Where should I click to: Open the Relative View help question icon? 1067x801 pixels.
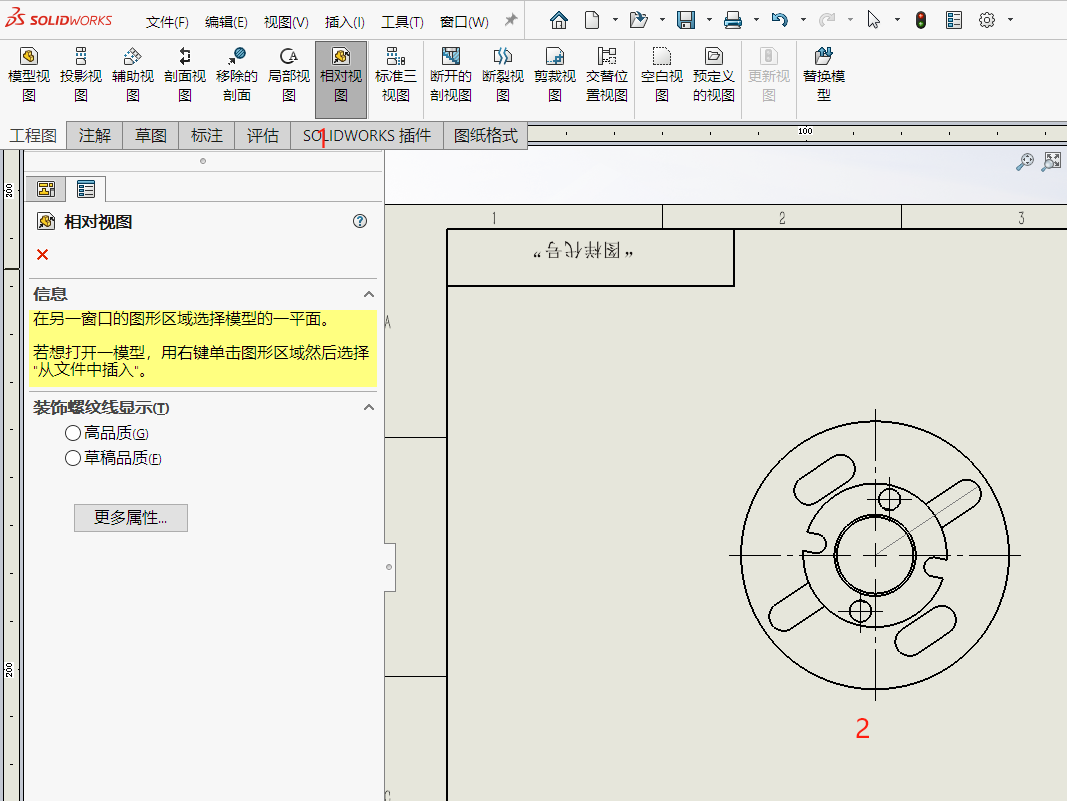360,221
